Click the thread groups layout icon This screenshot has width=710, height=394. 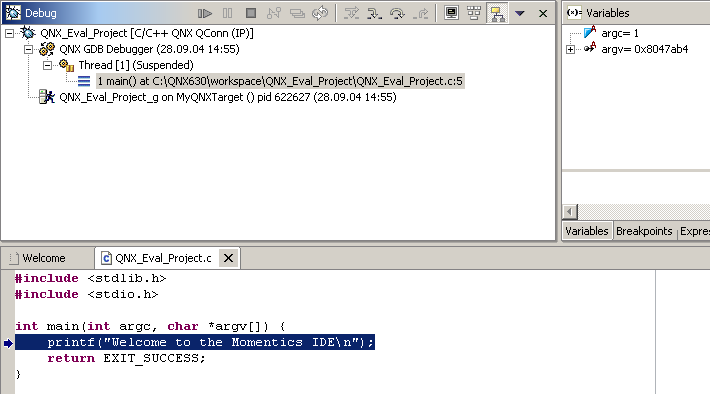tap(474, 13)
